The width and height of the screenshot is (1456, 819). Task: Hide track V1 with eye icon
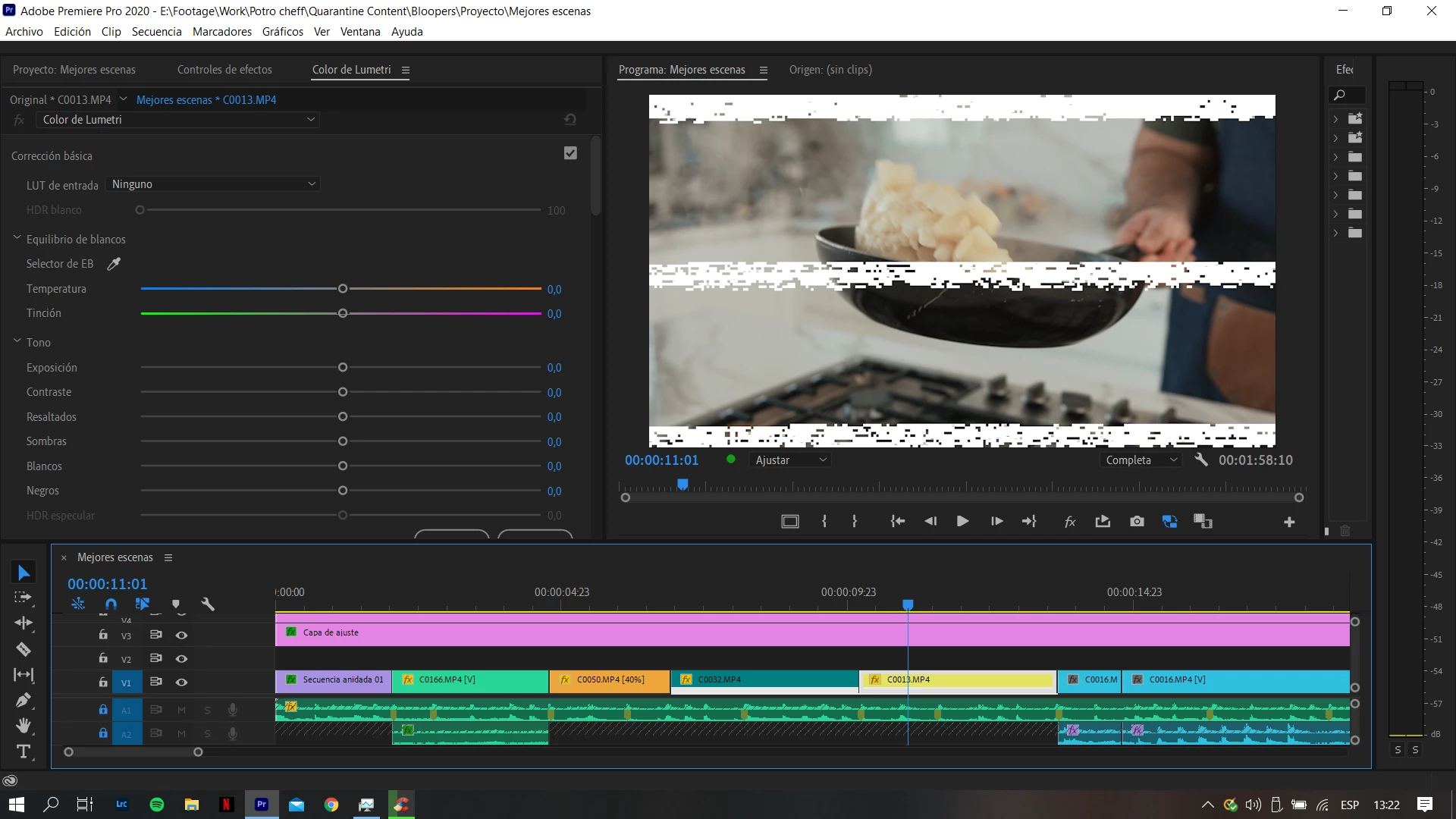(181, 682)
